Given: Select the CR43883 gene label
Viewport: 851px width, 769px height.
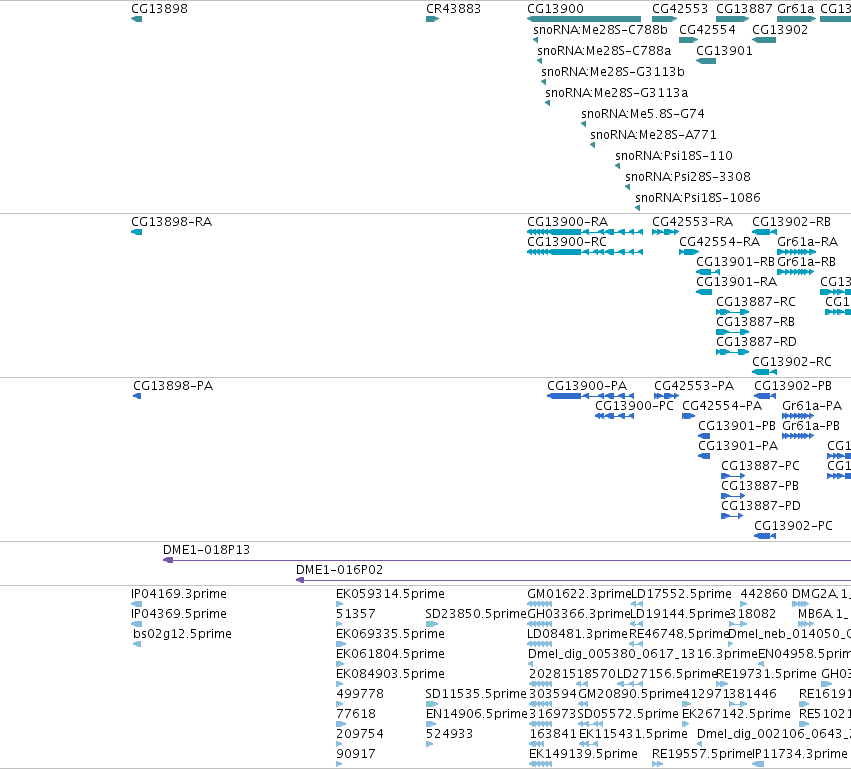Looking at the screenshot, I should click(x=453, y=9).
